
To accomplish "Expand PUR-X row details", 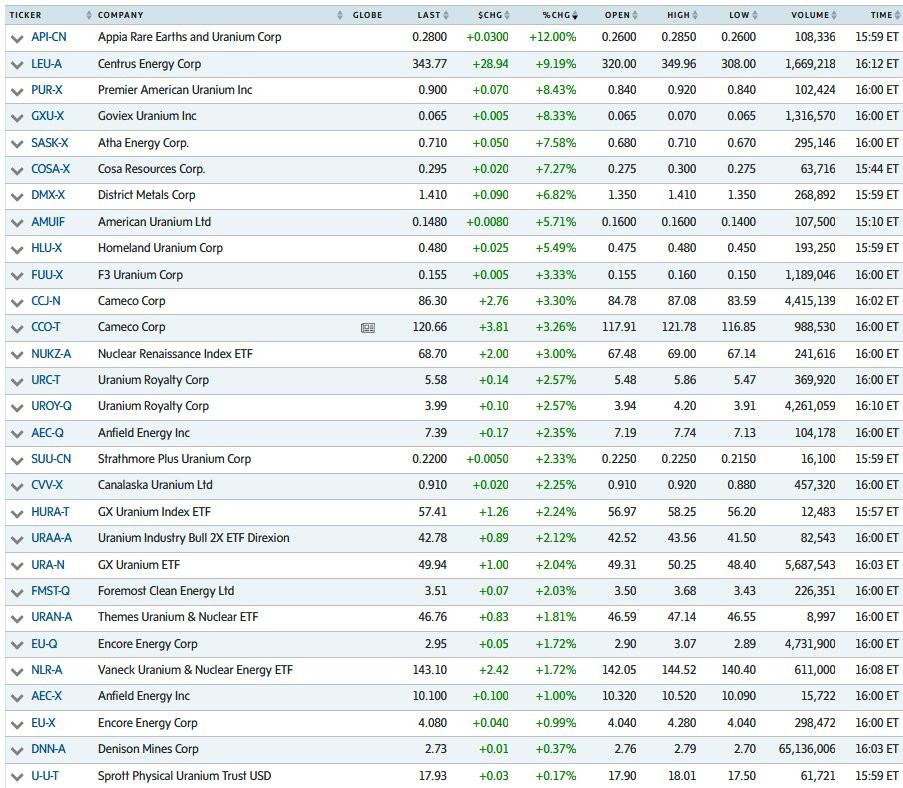I will point(17,91).
